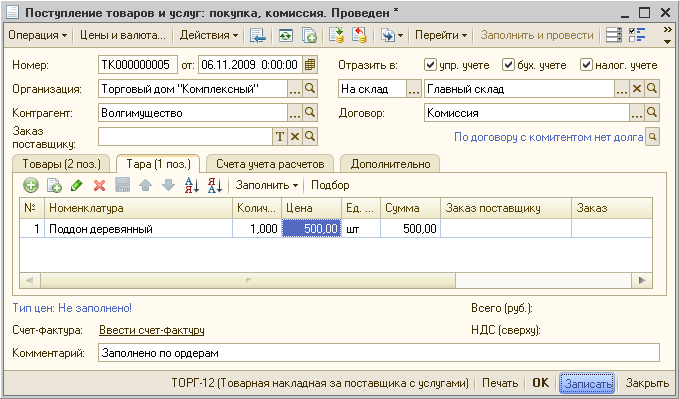The image size is (679, 399).
Task: Click the Количество cell 1,000
Action: click(257, 228)
